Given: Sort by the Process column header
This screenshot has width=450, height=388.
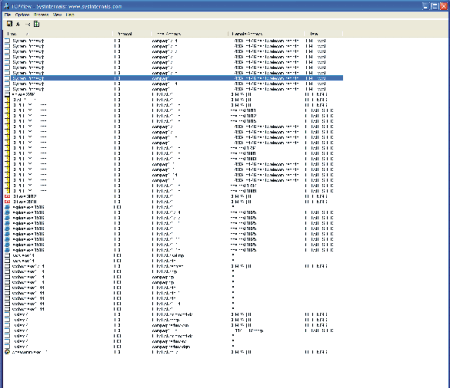Looking at the screenshot, I should tap(58, 34).
